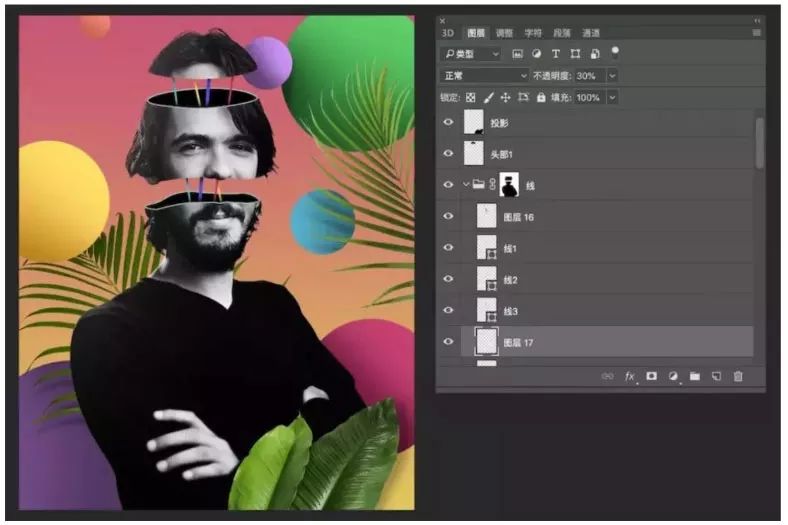
Task: Switch to the 通道 tab
Action: pyautogui.click(x=591, y=33)
